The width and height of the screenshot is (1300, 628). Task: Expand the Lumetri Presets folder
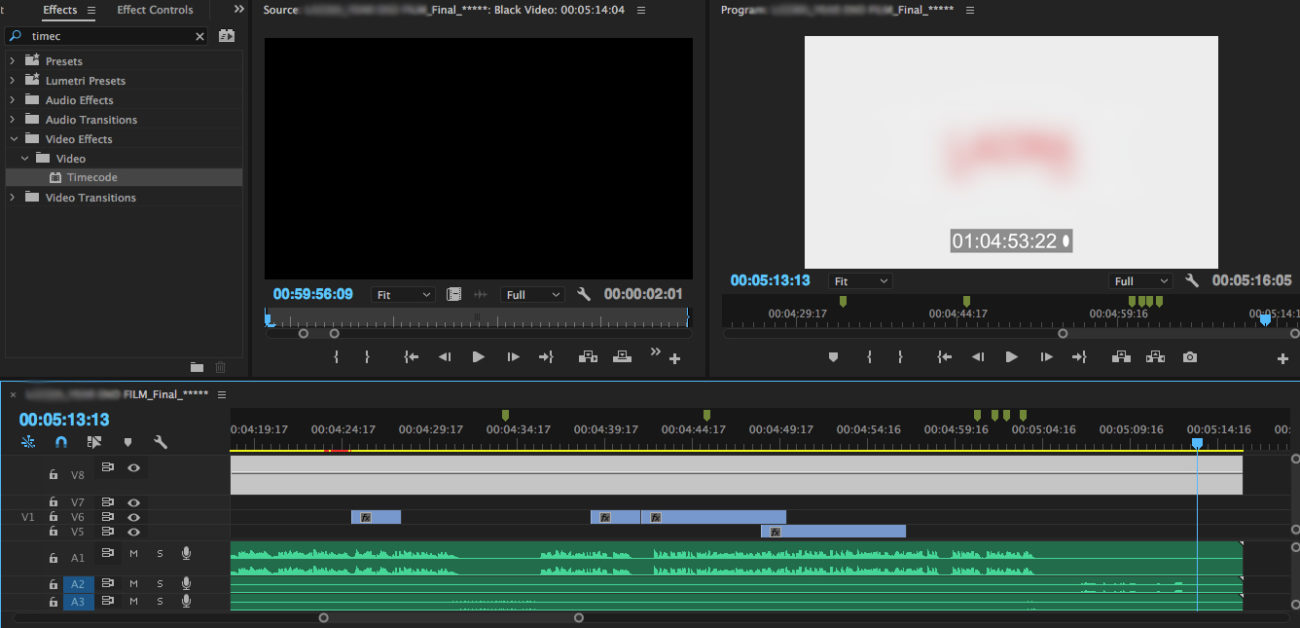click(x=13, y=81)
